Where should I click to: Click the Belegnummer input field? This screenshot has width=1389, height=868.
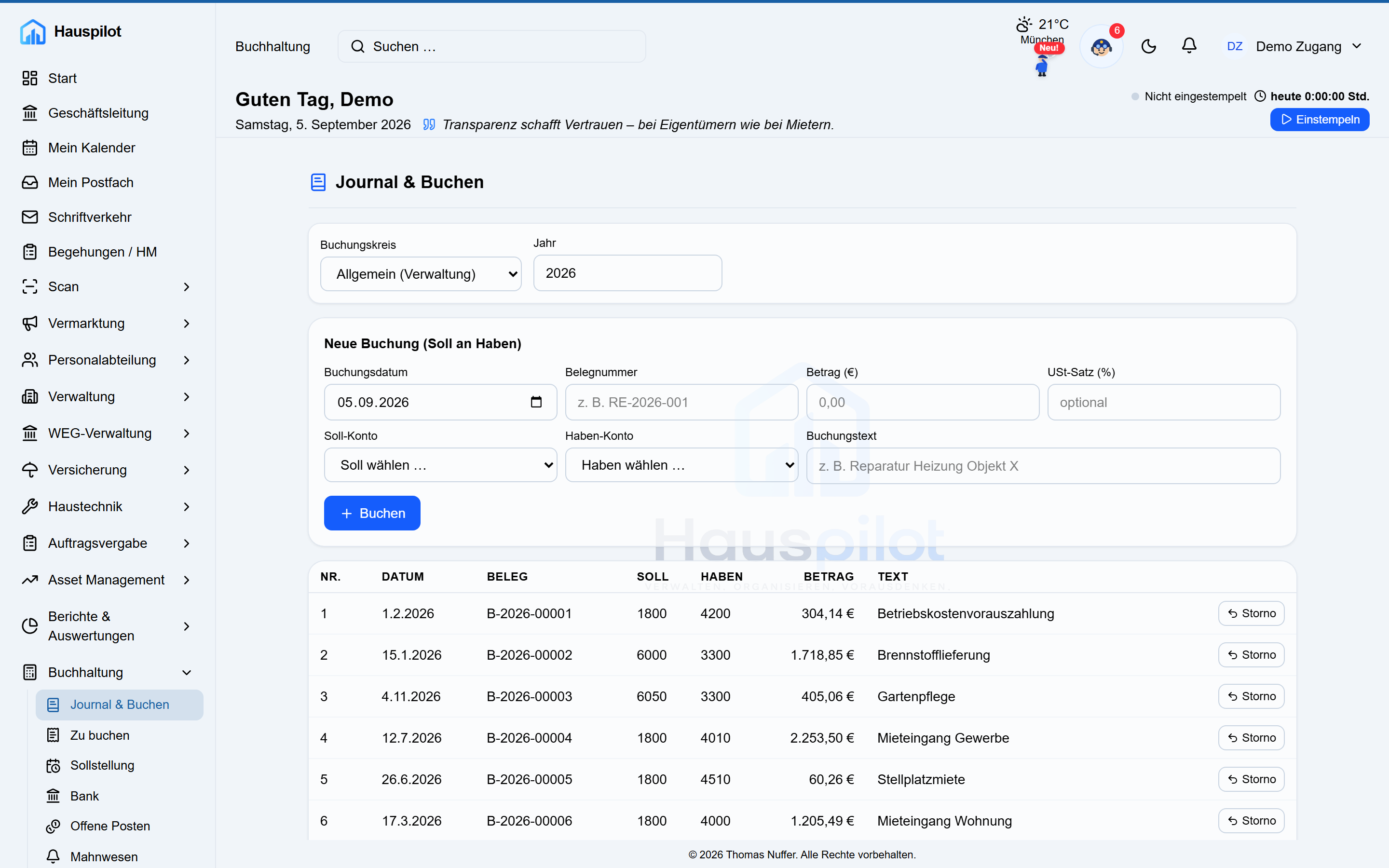[x=681, y=403]
